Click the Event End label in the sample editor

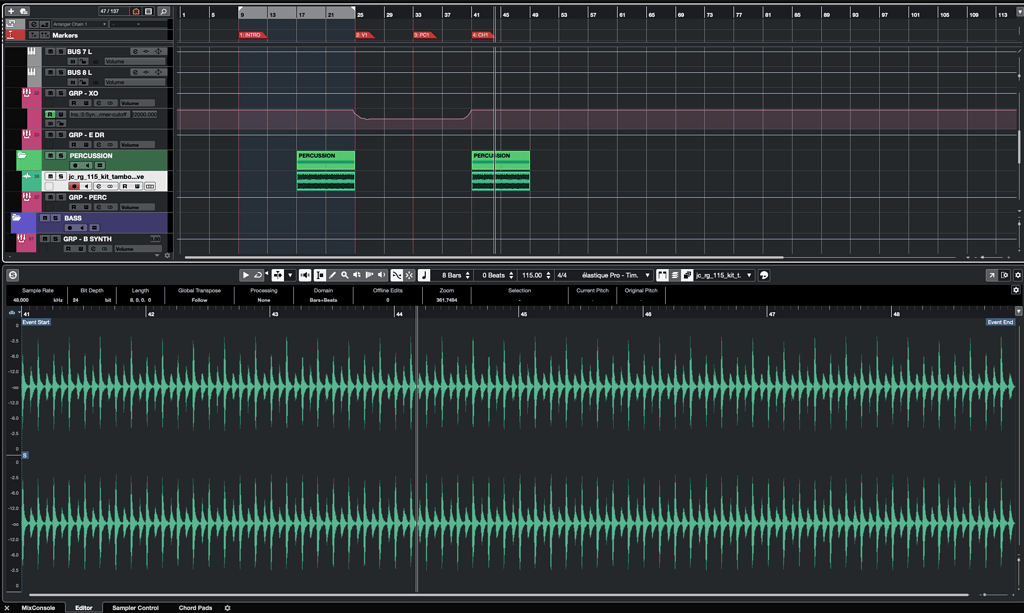click(1000, 322)
